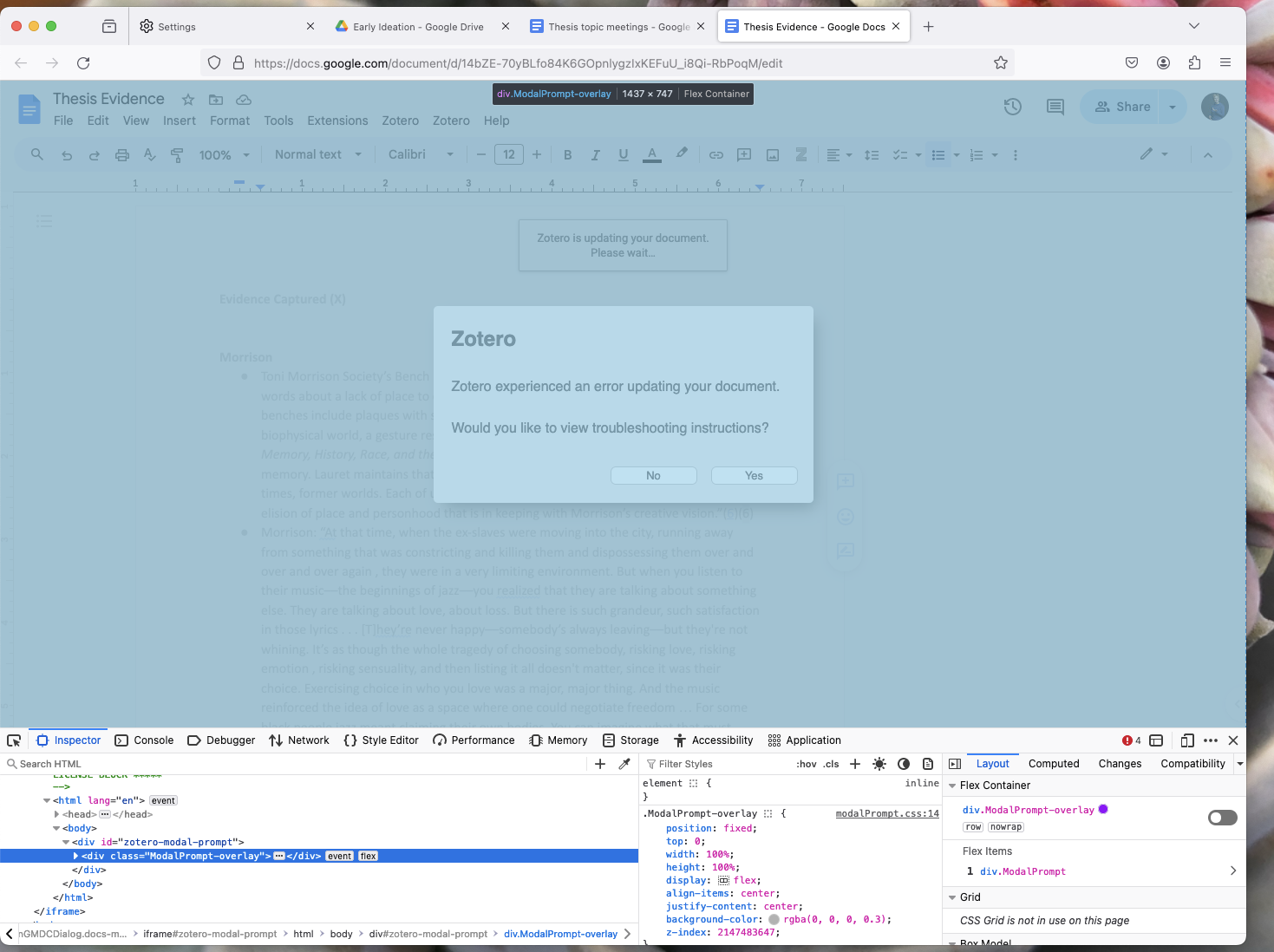The image size is (1274, 952).
Task: Switch to Changes sidebar tab
Action: tap(1120, 764)
